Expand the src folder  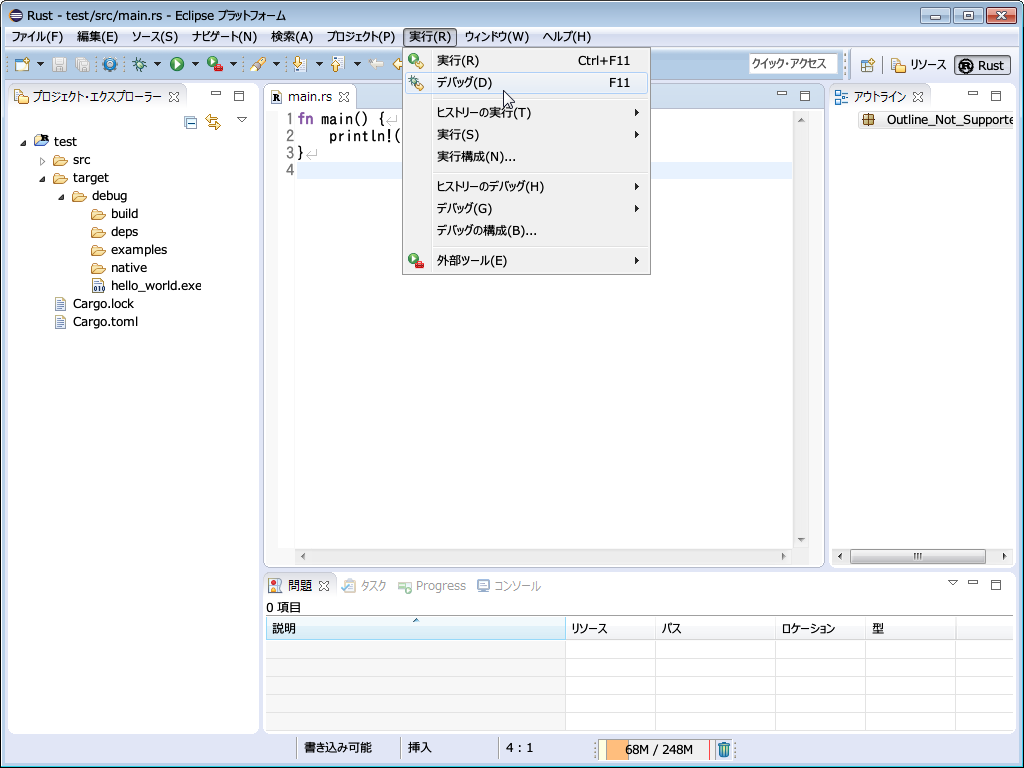(42, 161)
